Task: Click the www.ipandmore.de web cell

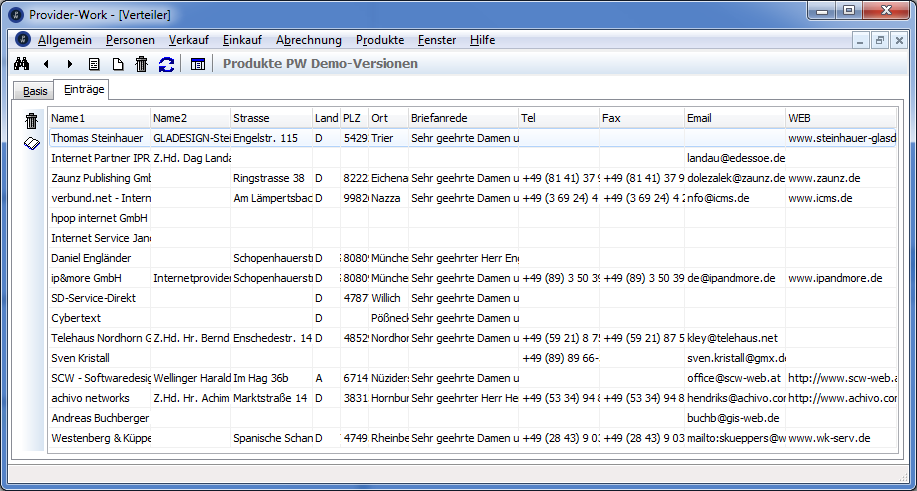Action: point(840,278)
